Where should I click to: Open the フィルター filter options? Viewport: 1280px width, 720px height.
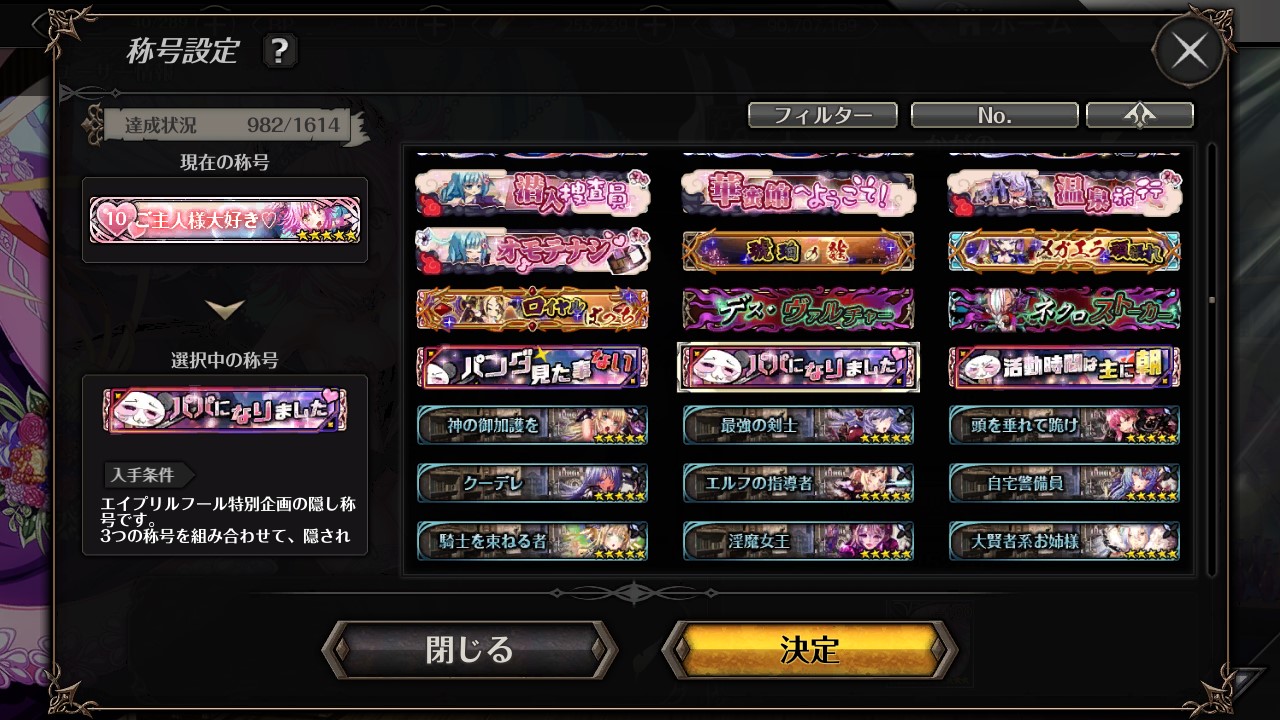coord(823,116)
